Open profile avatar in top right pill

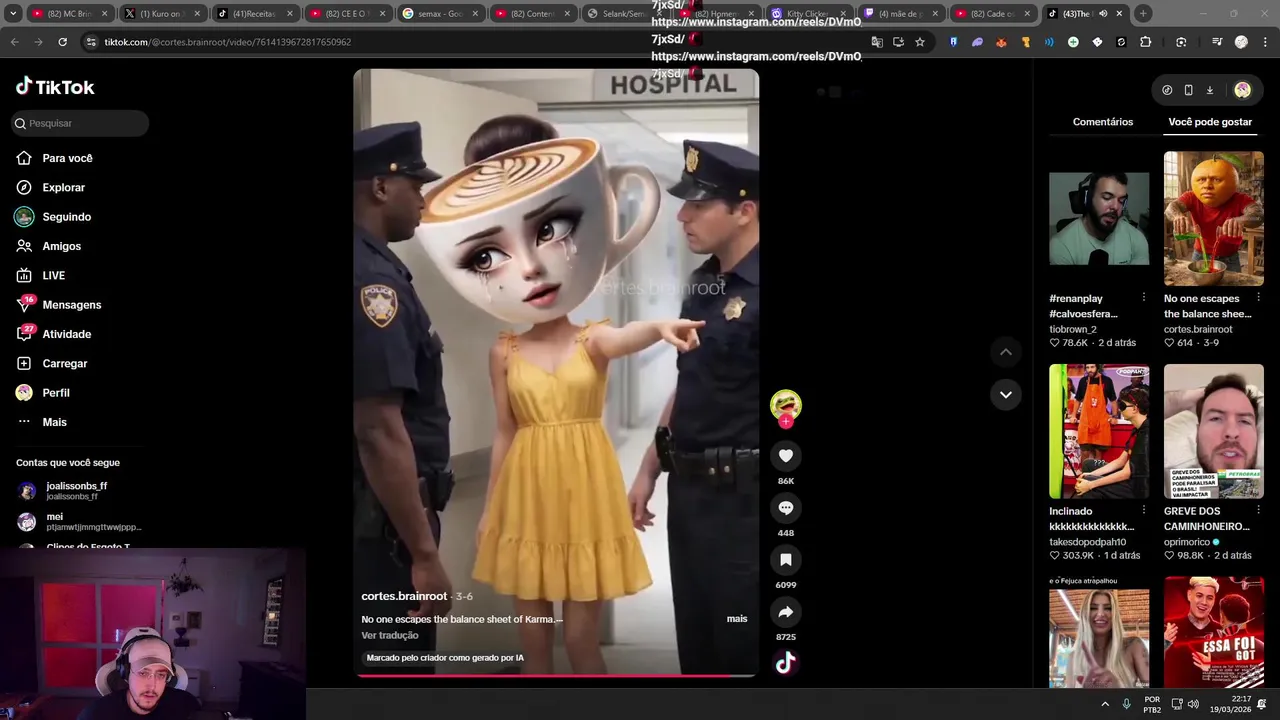click(x=1242, y=90)
